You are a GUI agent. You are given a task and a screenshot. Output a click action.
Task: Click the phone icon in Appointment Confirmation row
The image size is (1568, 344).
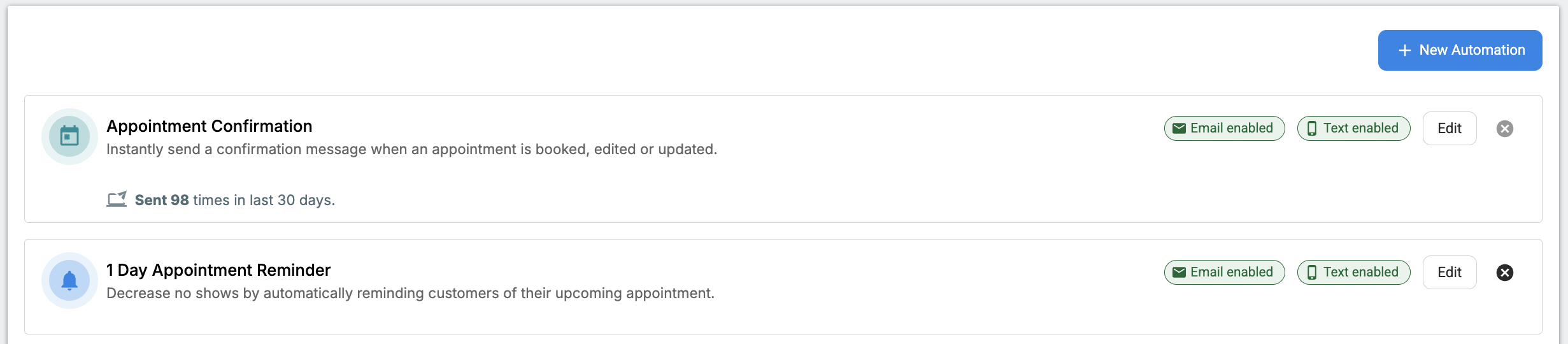1311,128
